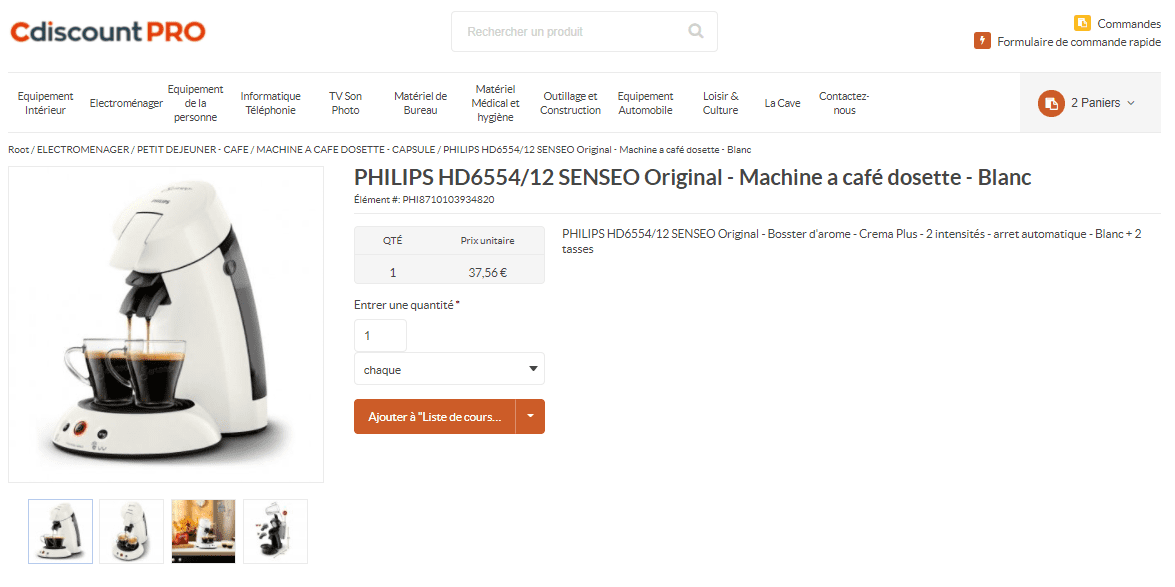This screenshot has height=587, width=1175.
Task: Click Ajouter à Liste de courses button
Action: point(435,417)
